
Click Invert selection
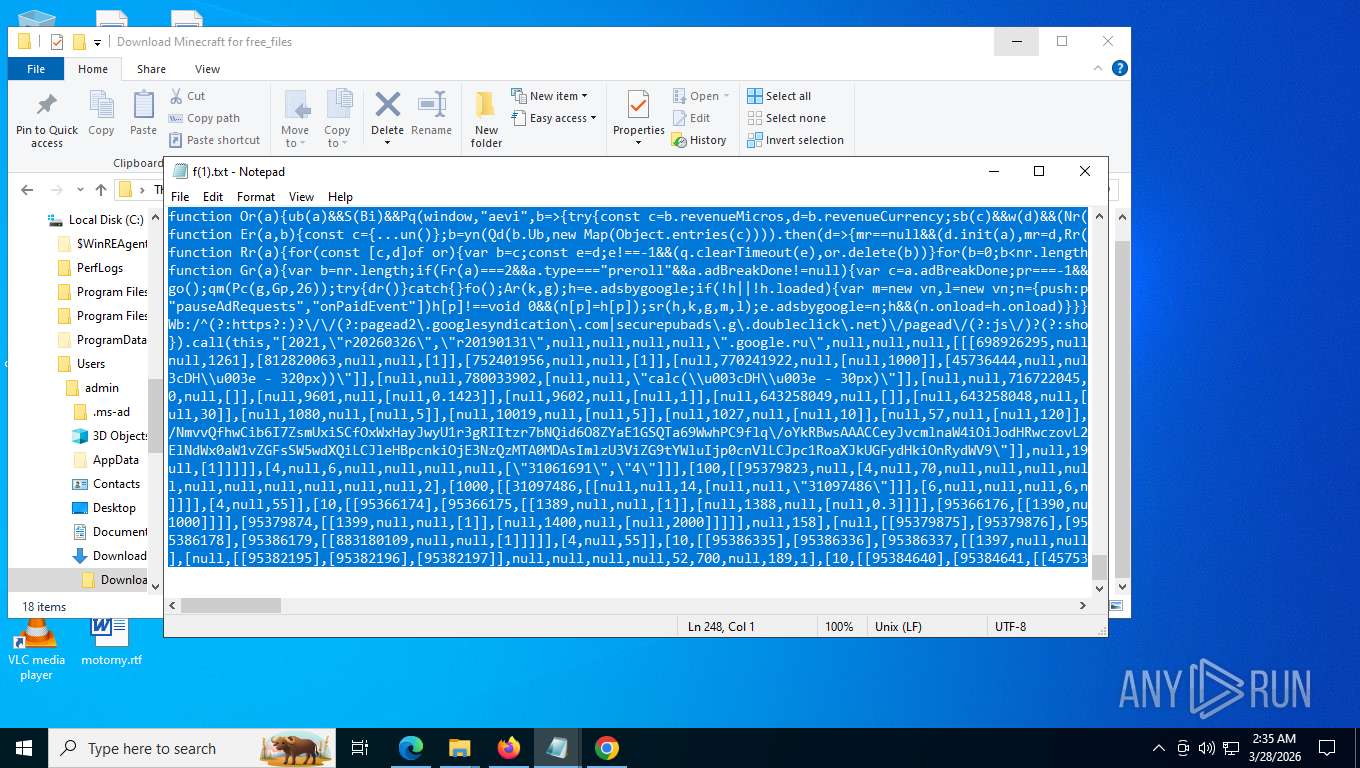pos(796,140)
